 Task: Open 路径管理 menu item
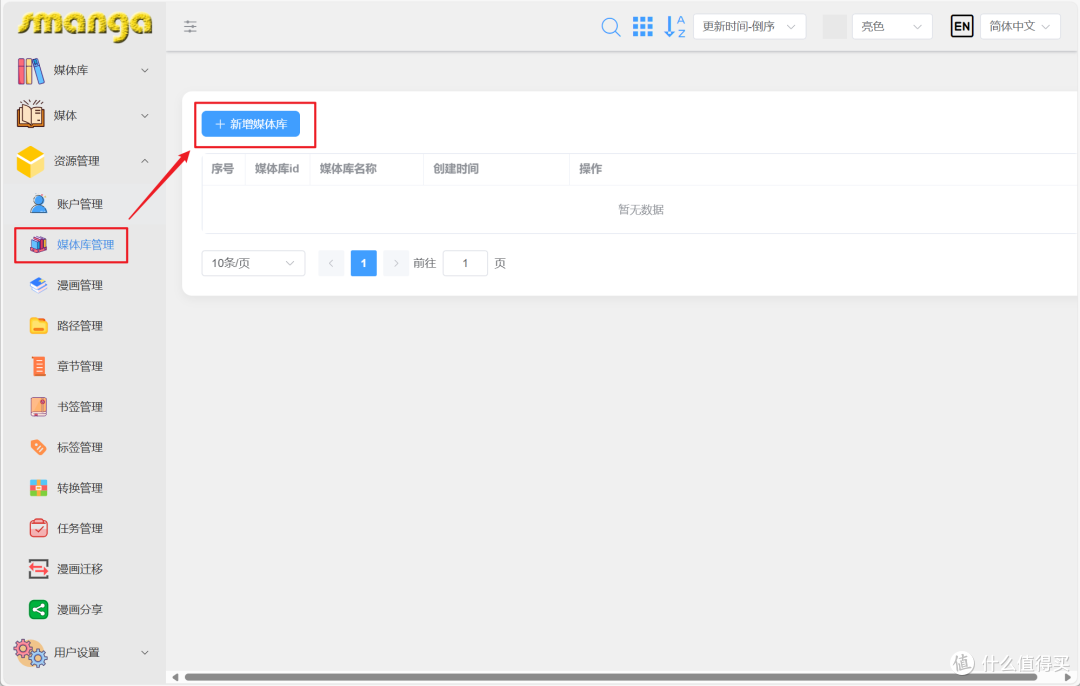pyautogui.click(x=83, y=326)
